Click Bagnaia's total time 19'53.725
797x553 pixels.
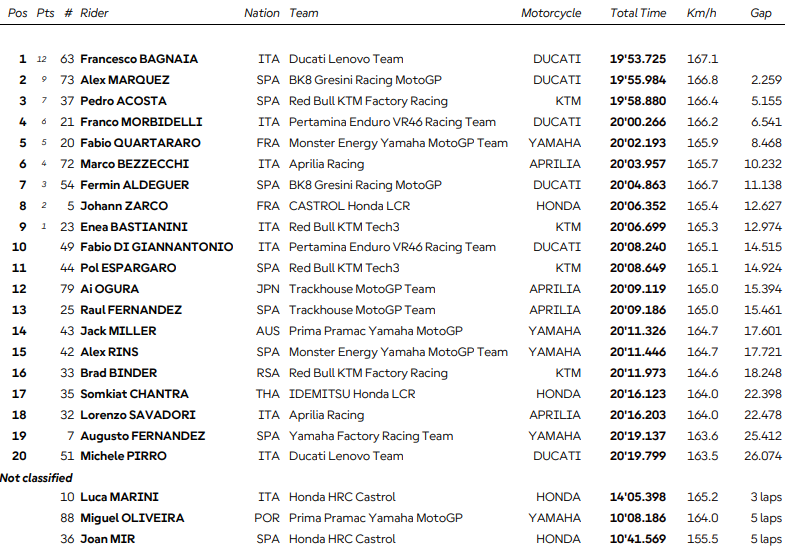[638, 59]
